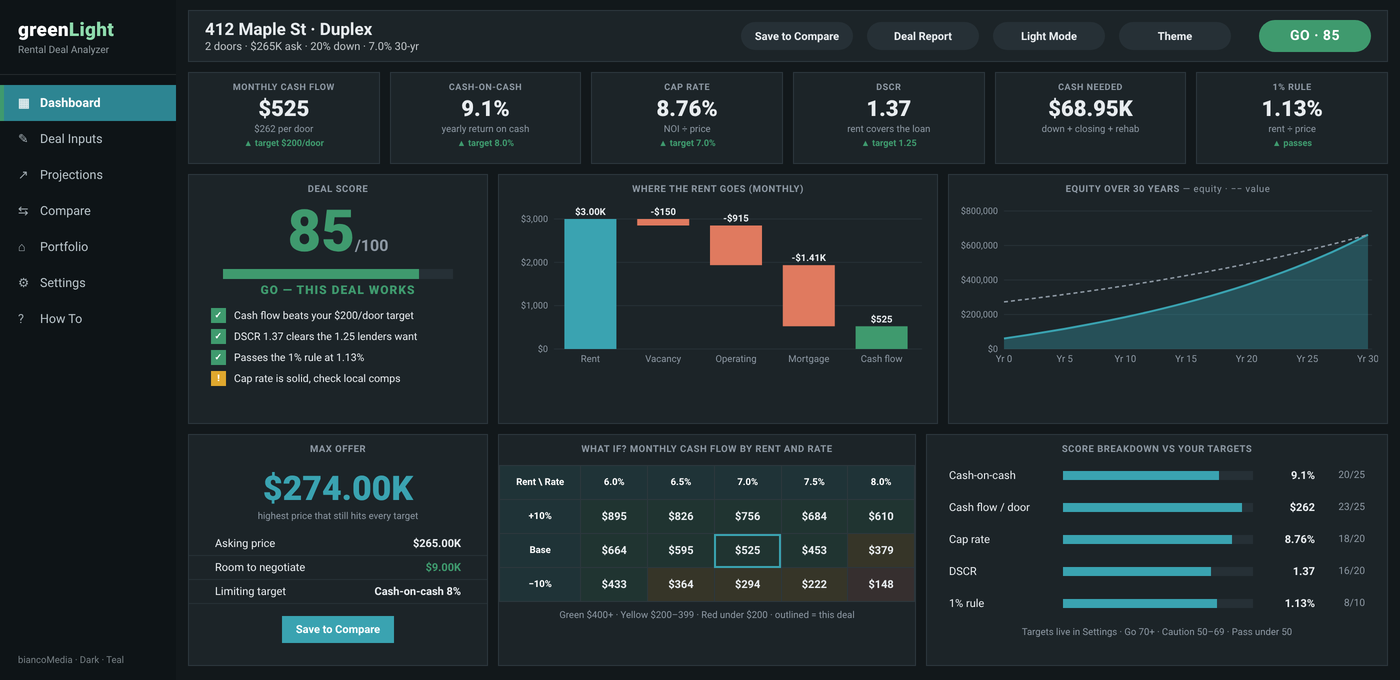Click the 'GO — THIS DEAL WORKS' verdict
This screenshot has width=1400, height=680.
(x=338, y=290)
